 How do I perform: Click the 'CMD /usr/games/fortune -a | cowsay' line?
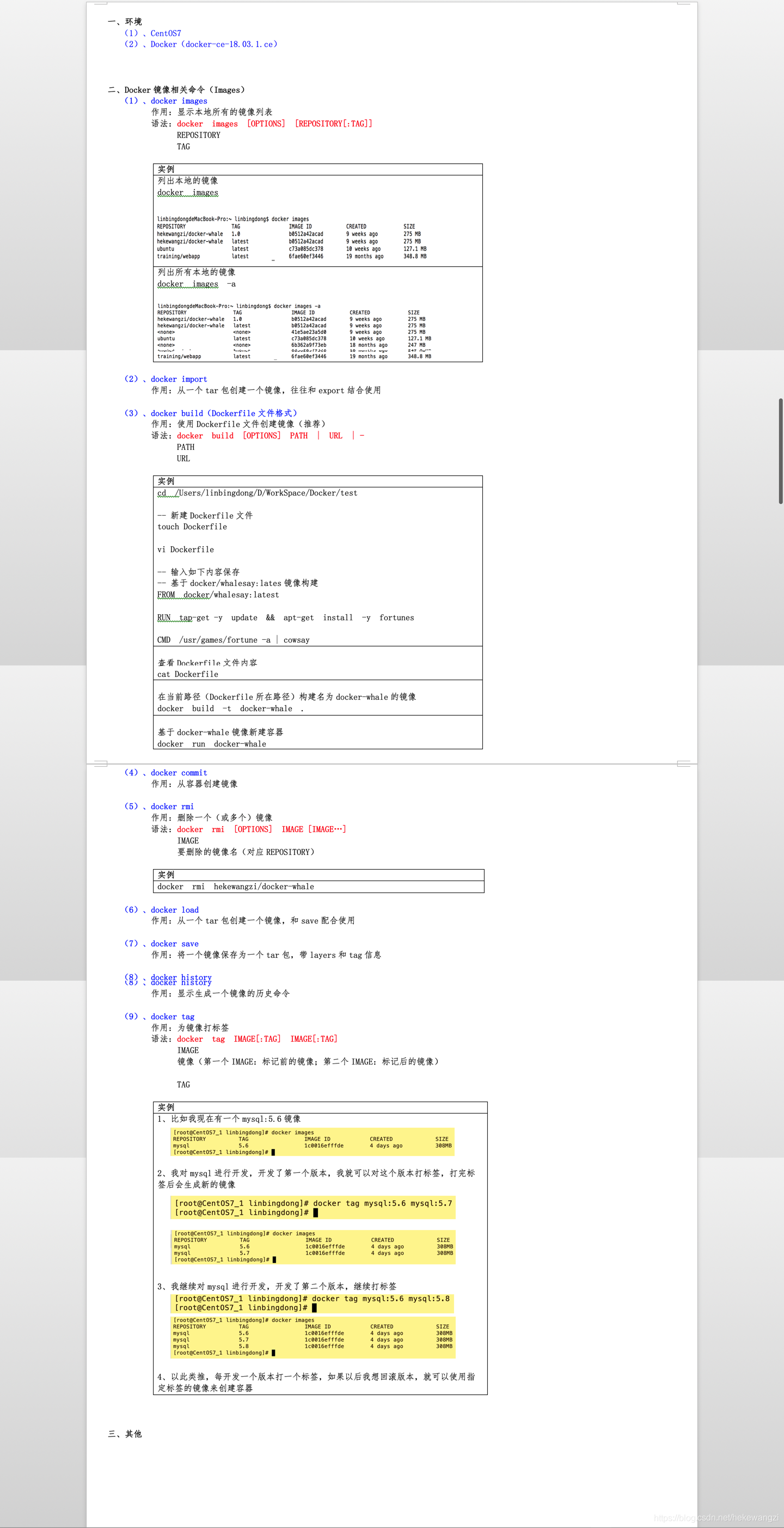(x=233, y=640)
